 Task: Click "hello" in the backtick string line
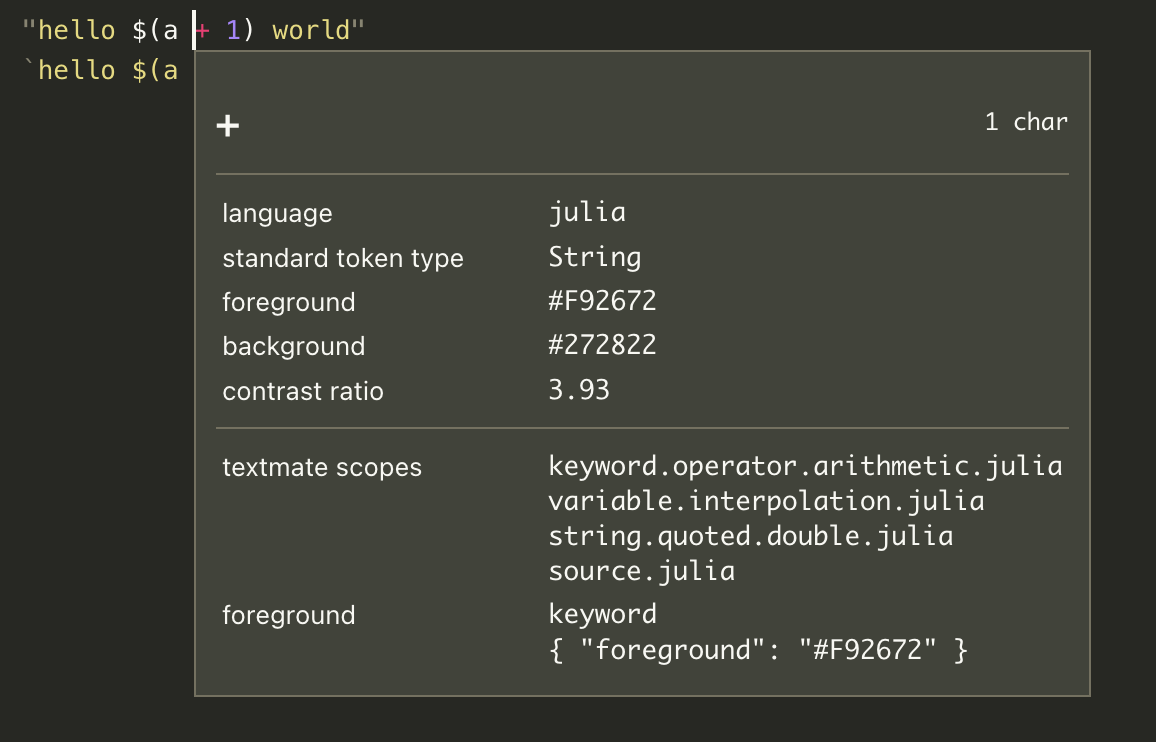coord(77,70)
